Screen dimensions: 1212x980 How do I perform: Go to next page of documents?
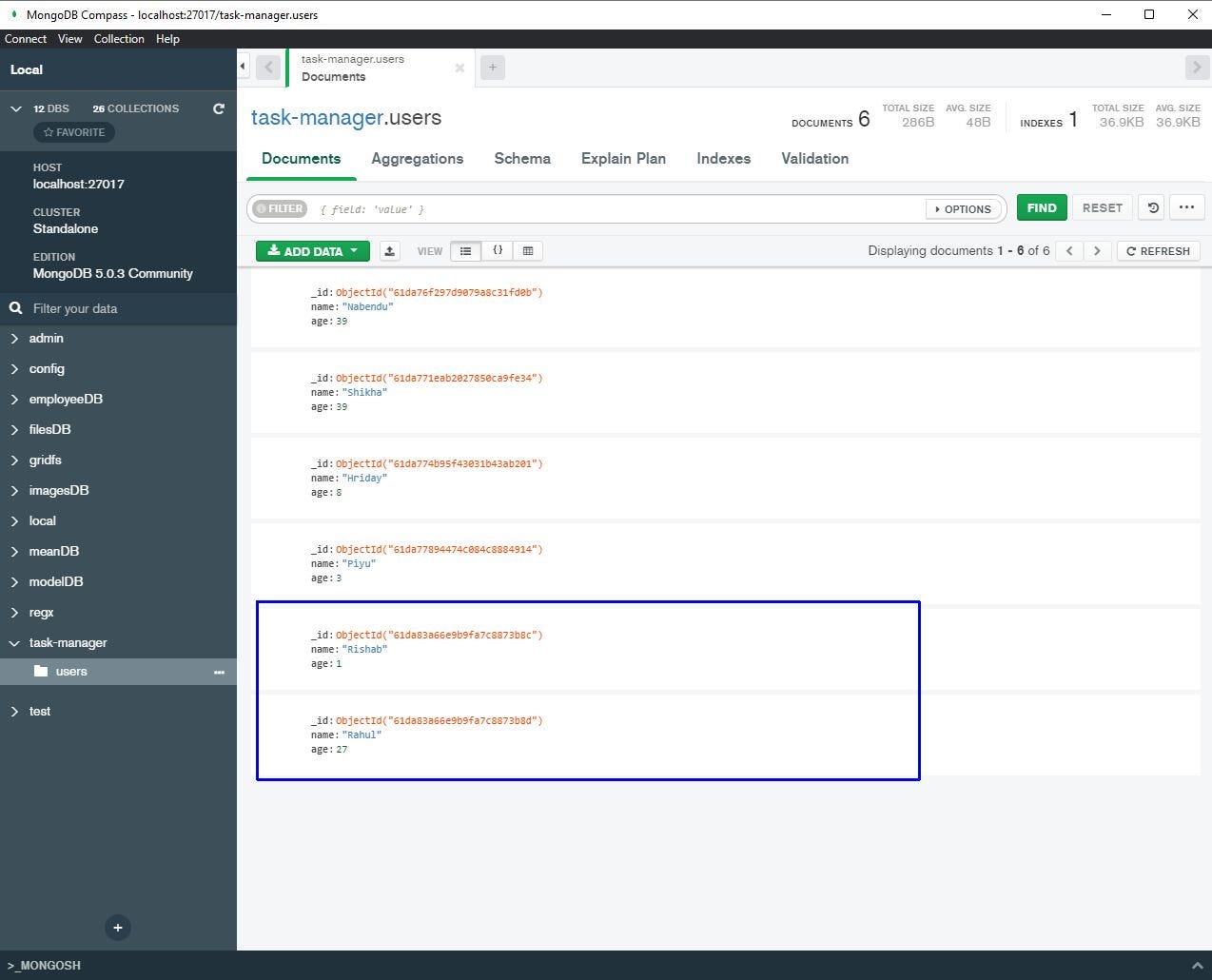click(x=1097, y=251)
